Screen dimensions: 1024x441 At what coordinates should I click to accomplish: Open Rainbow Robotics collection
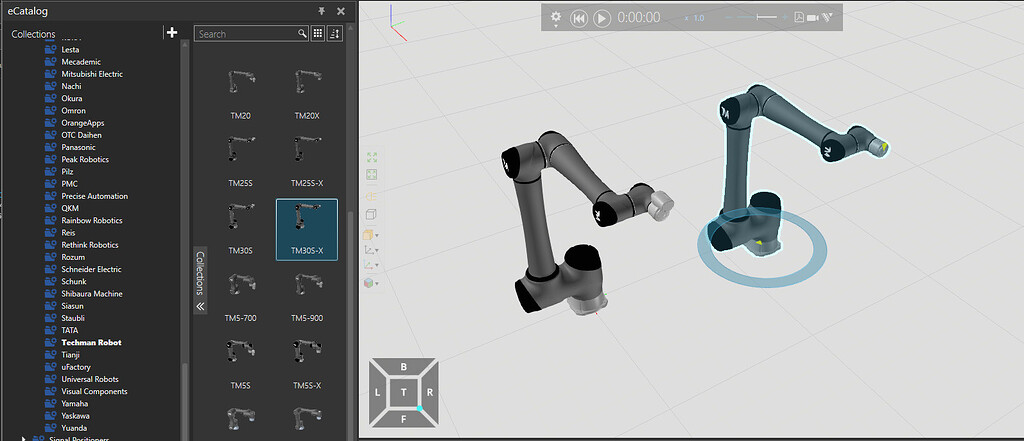(x=92, y=220)
